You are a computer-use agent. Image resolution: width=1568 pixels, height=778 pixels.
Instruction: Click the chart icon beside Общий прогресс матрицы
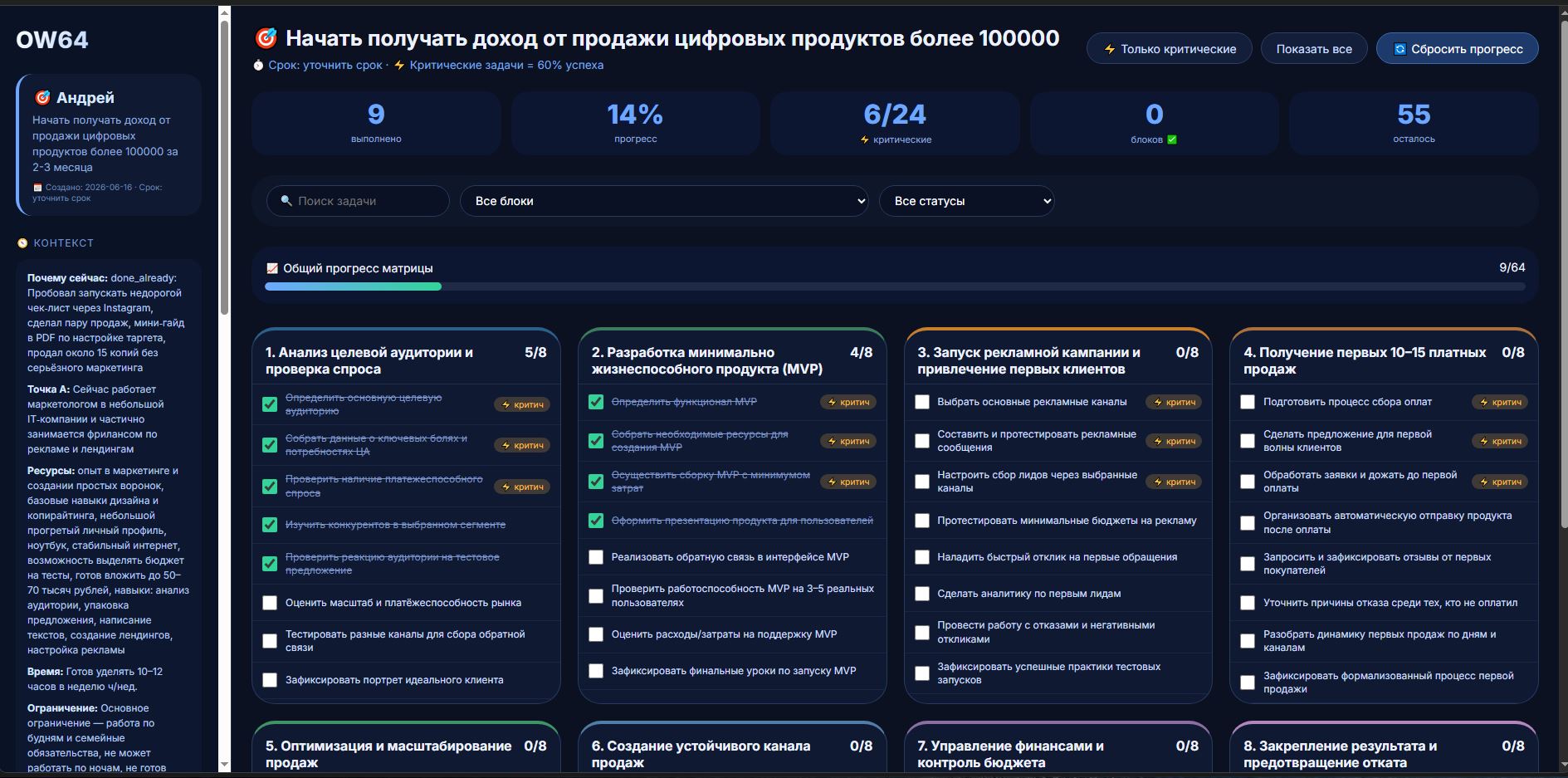[271, 268]
